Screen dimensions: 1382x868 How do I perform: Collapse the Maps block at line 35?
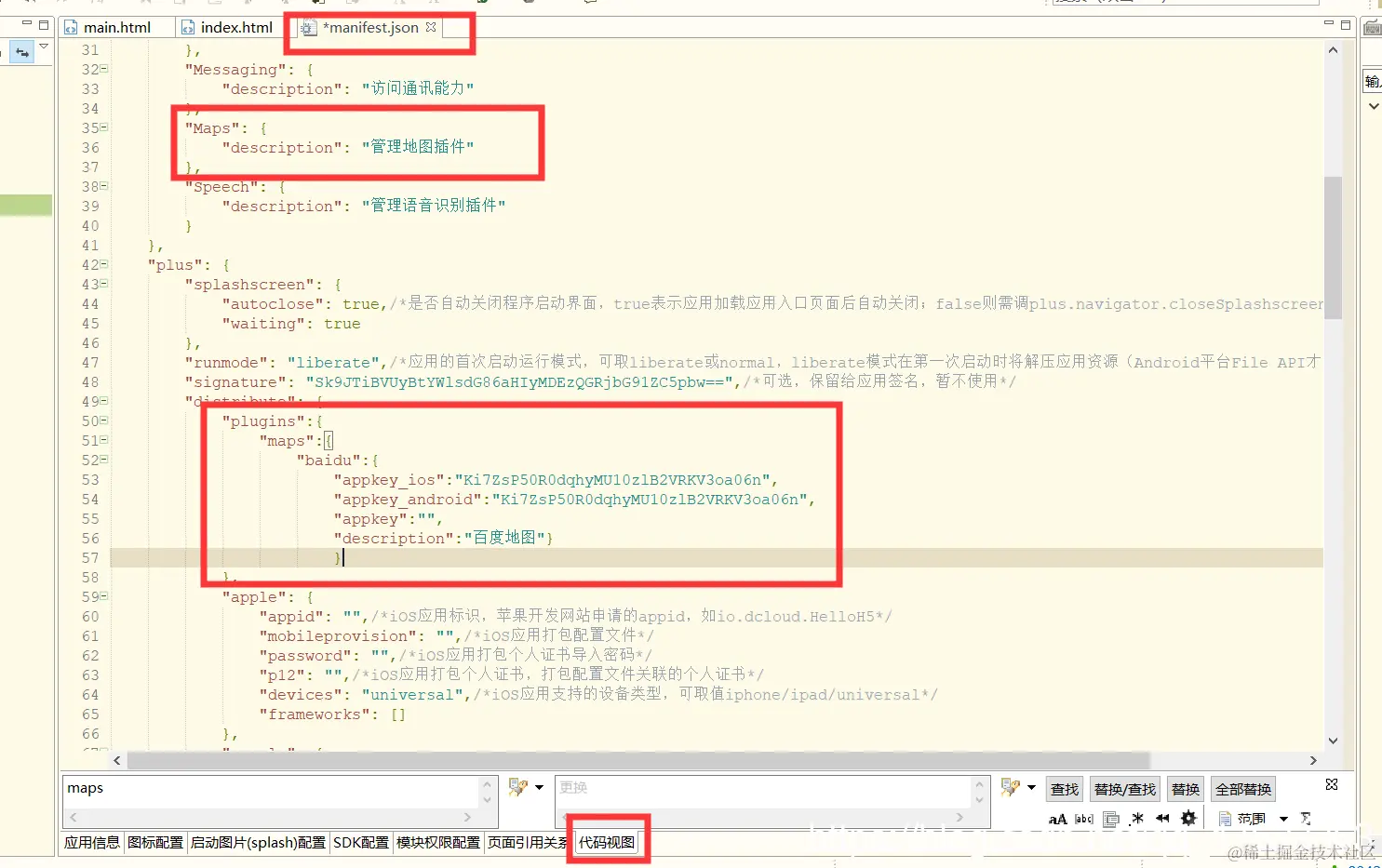[104, 127]
